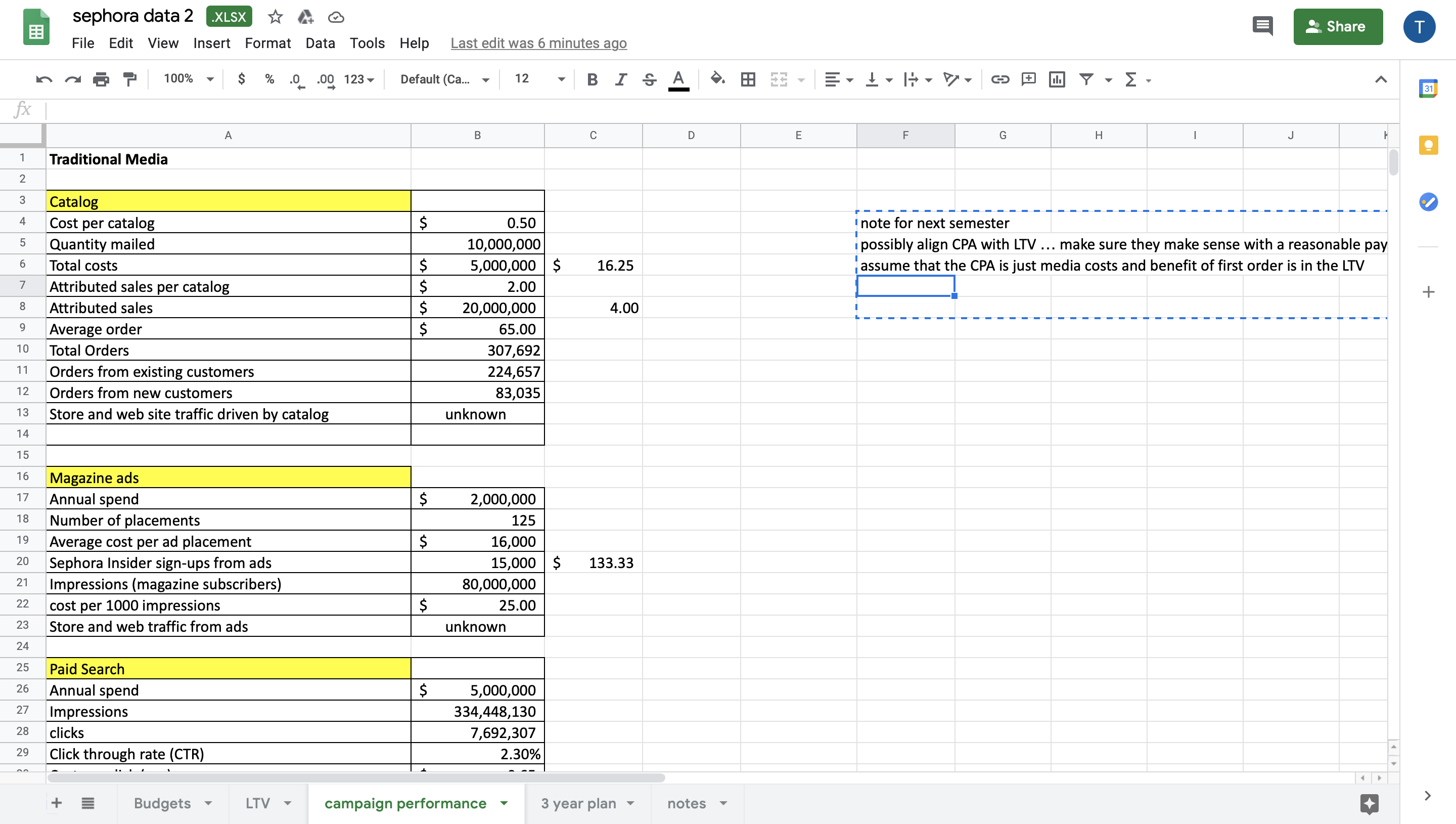The image size is (1456, 824).
Task: Open the paint format tool
Action: [x=129, y=79]
